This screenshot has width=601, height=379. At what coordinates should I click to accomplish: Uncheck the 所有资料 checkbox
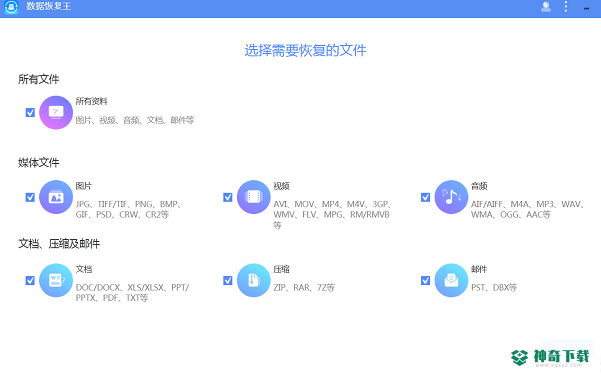(30, 113)
